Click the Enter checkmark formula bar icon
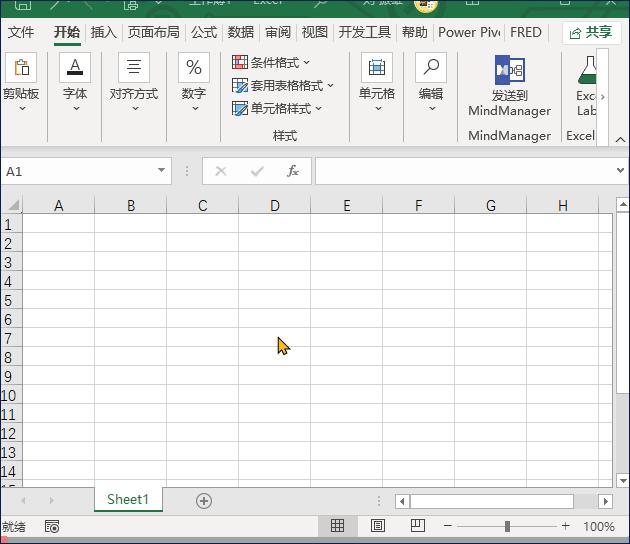This screenshot has height=544, width=630. (x=257, y=171)
